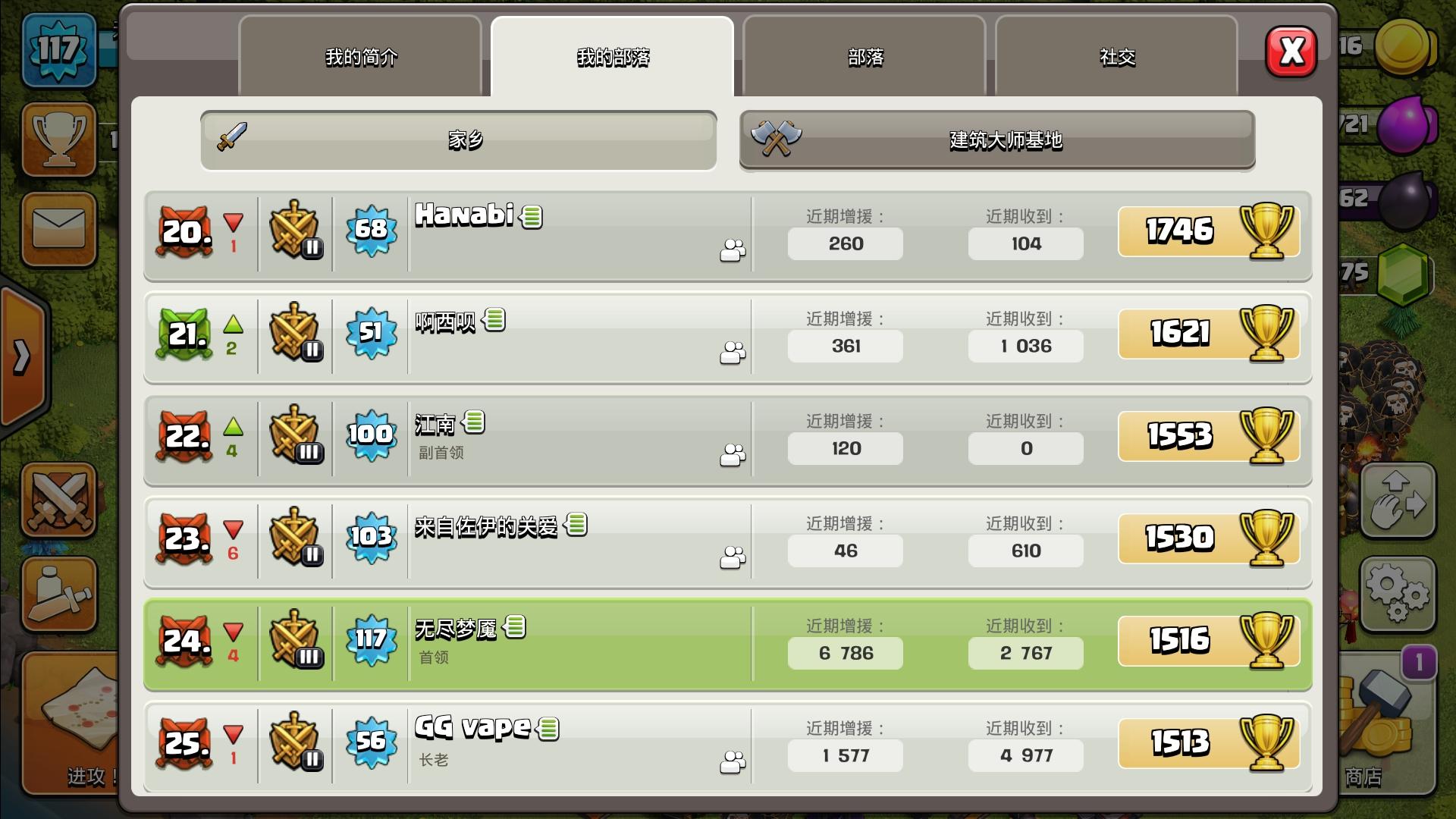Open the trophy league icon on left sidebar

pos(59,140)
